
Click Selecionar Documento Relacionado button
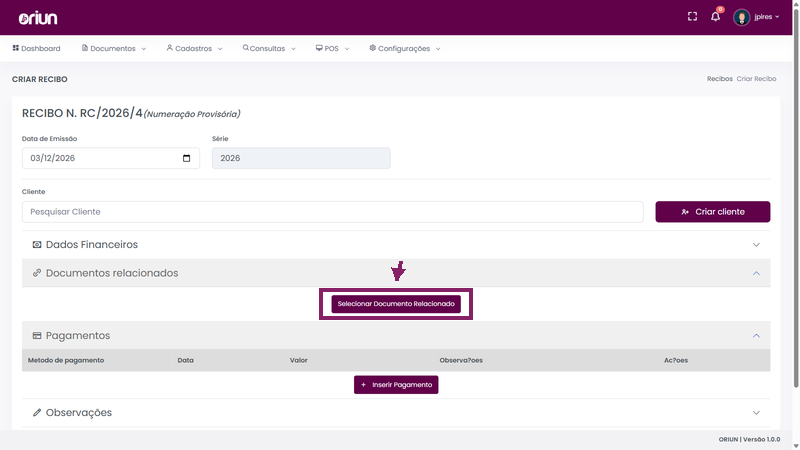[396, 304]
